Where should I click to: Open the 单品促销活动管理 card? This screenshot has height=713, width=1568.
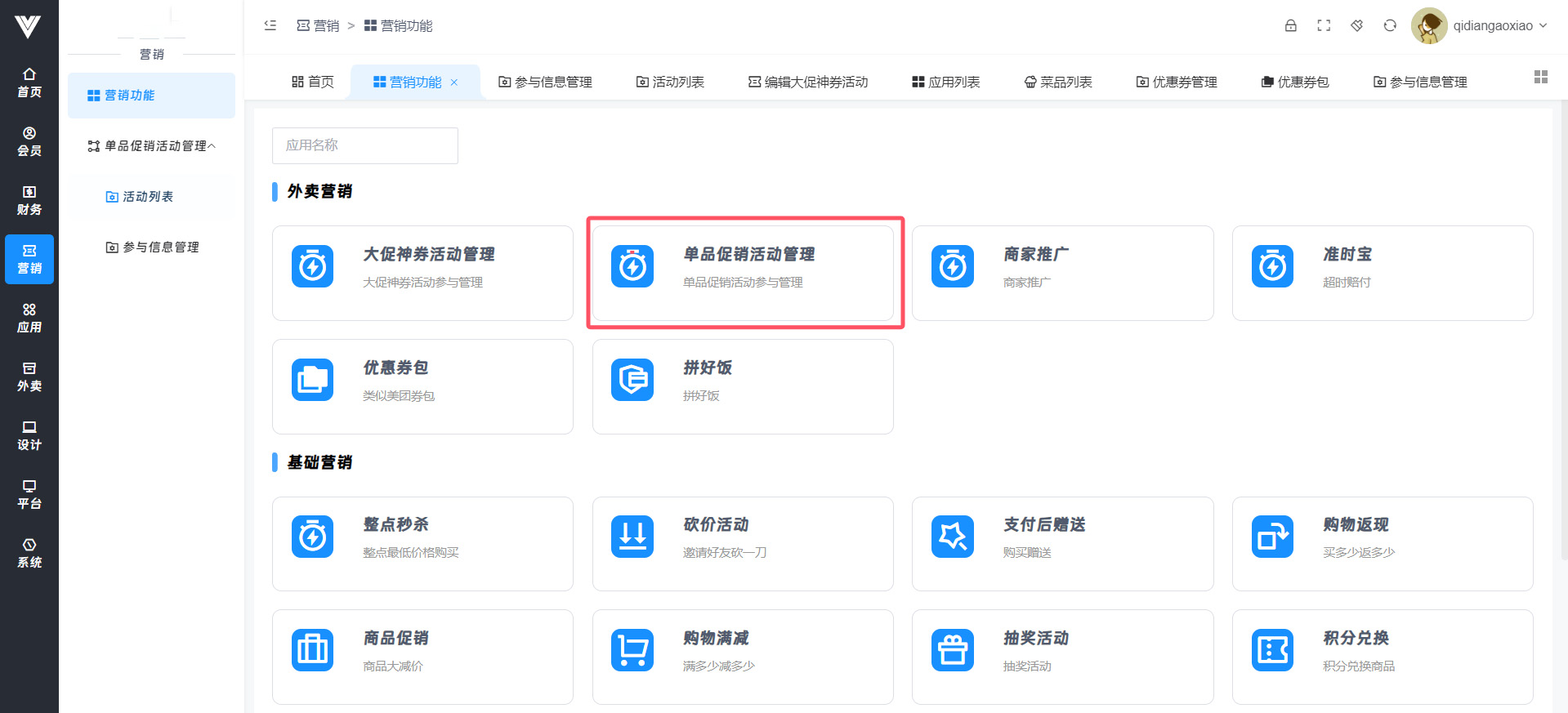[x=743, y=273]
